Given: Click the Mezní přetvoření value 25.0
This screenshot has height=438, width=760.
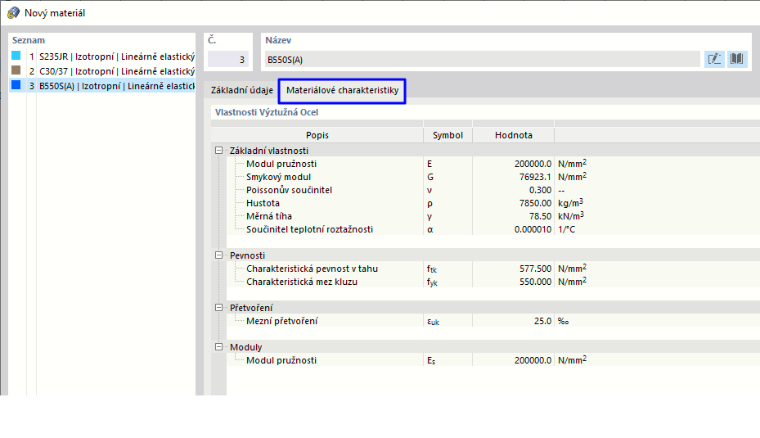Looking at the screenshot, I should click(542, 321).
